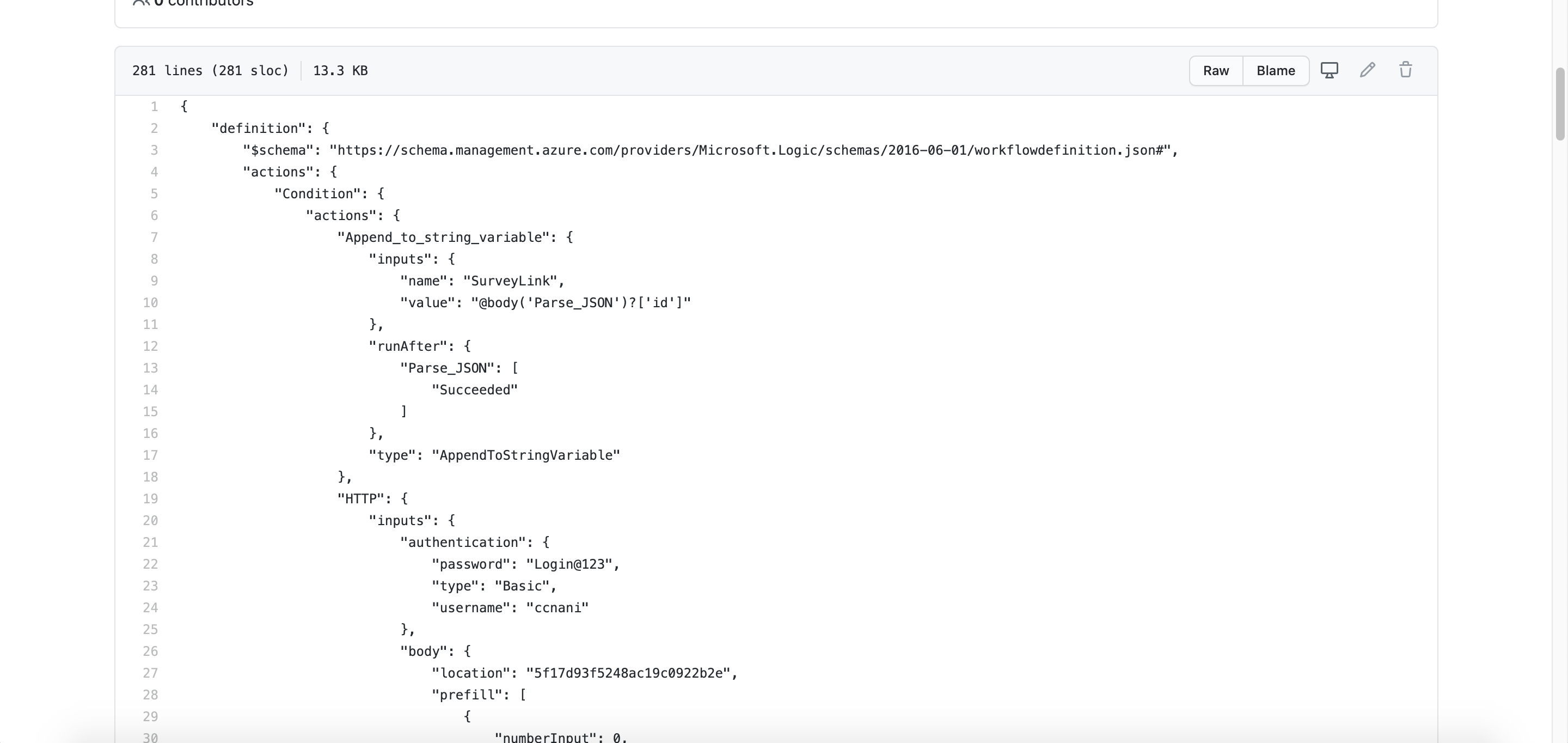
Task: Click "inputs" key on line 20
Action: coord(400,521)
